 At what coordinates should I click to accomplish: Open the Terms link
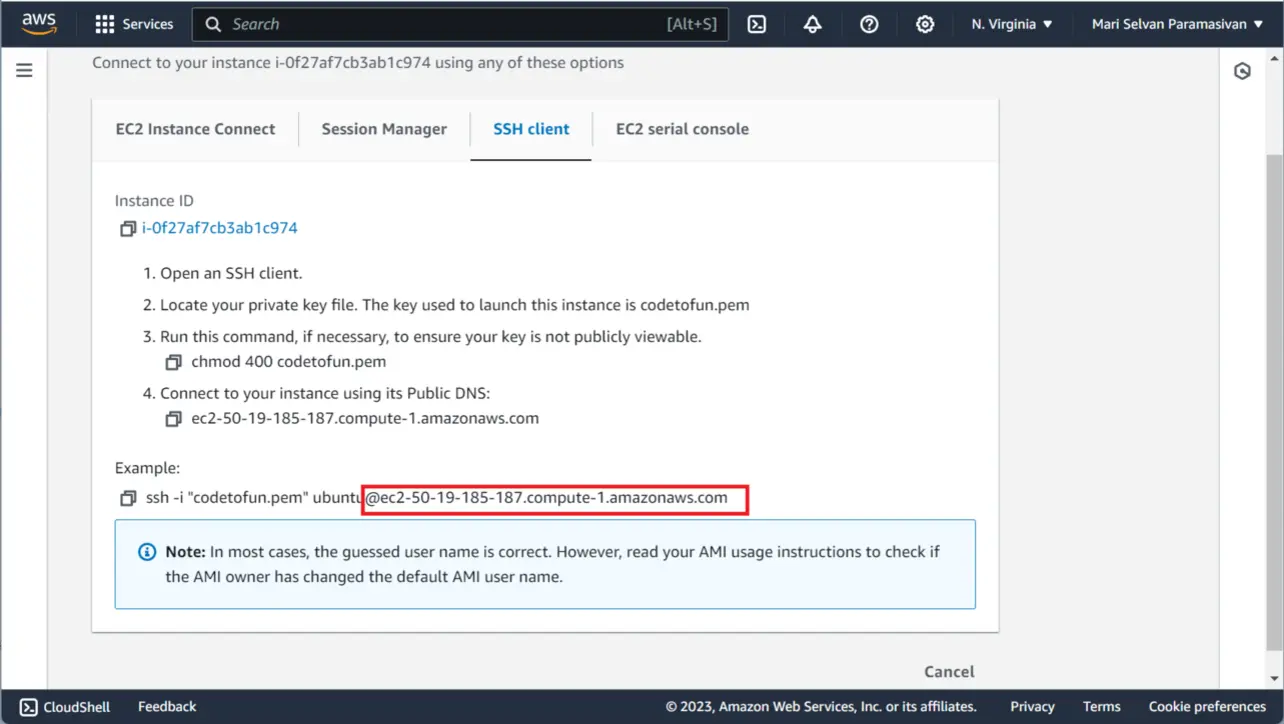1102,707
